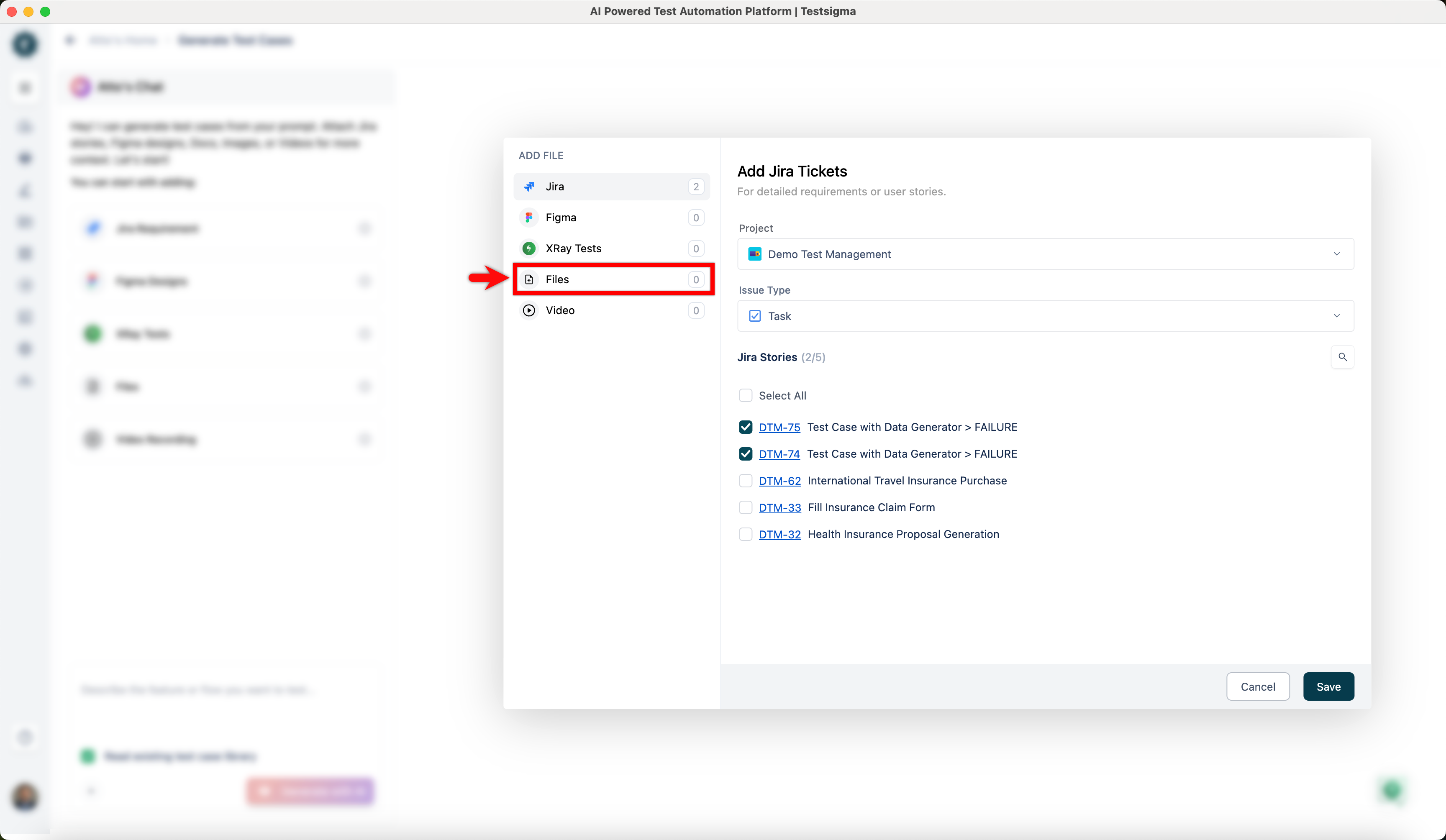Viewport: 1446px width, 840px height.
Task: Check the Select All checkbox
Action: [x=745, y=395]
